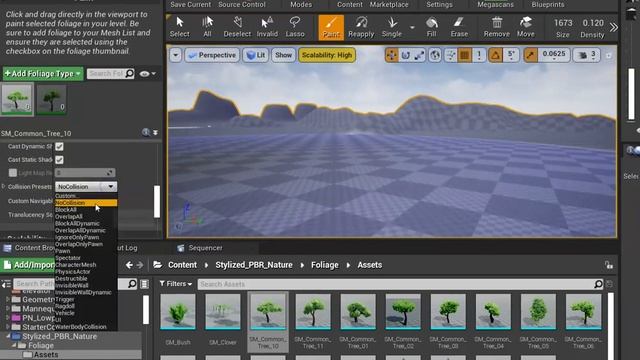
Task: Select PhysicsActor collision preset
Action: coord(73,272)
